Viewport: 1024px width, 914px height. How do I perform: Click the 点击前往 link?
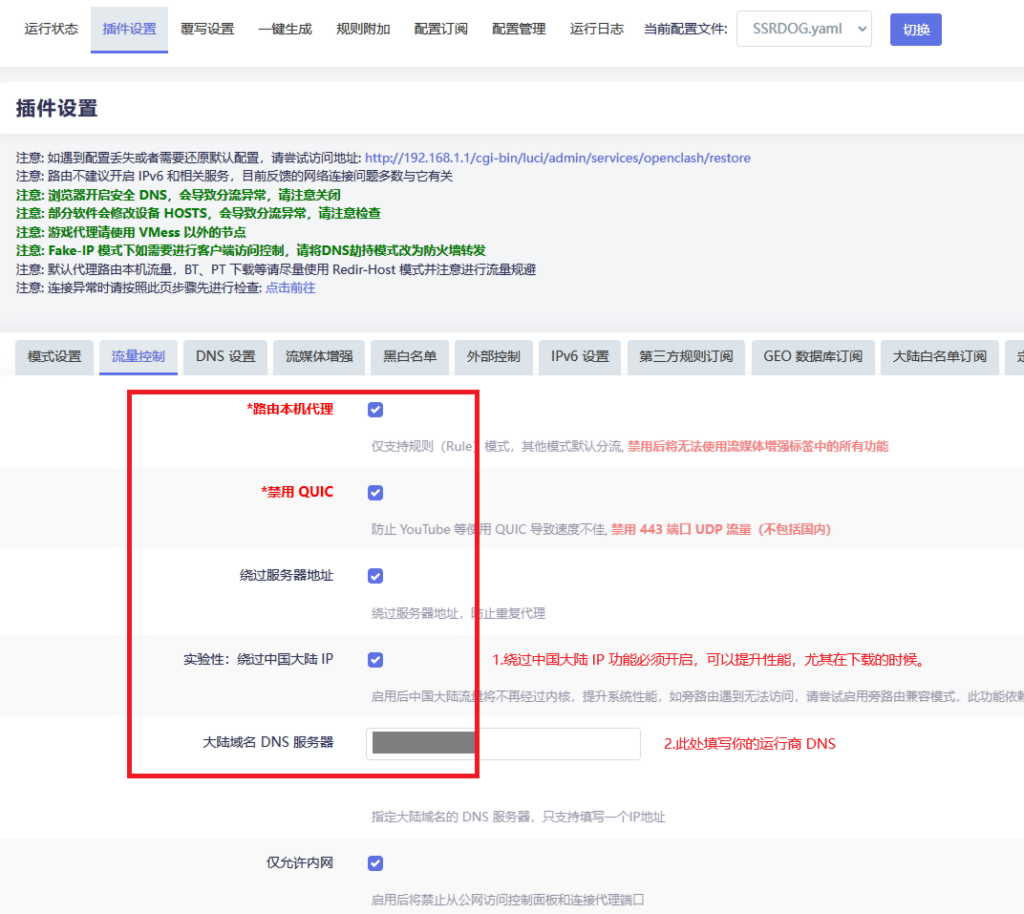pos(290,288)
